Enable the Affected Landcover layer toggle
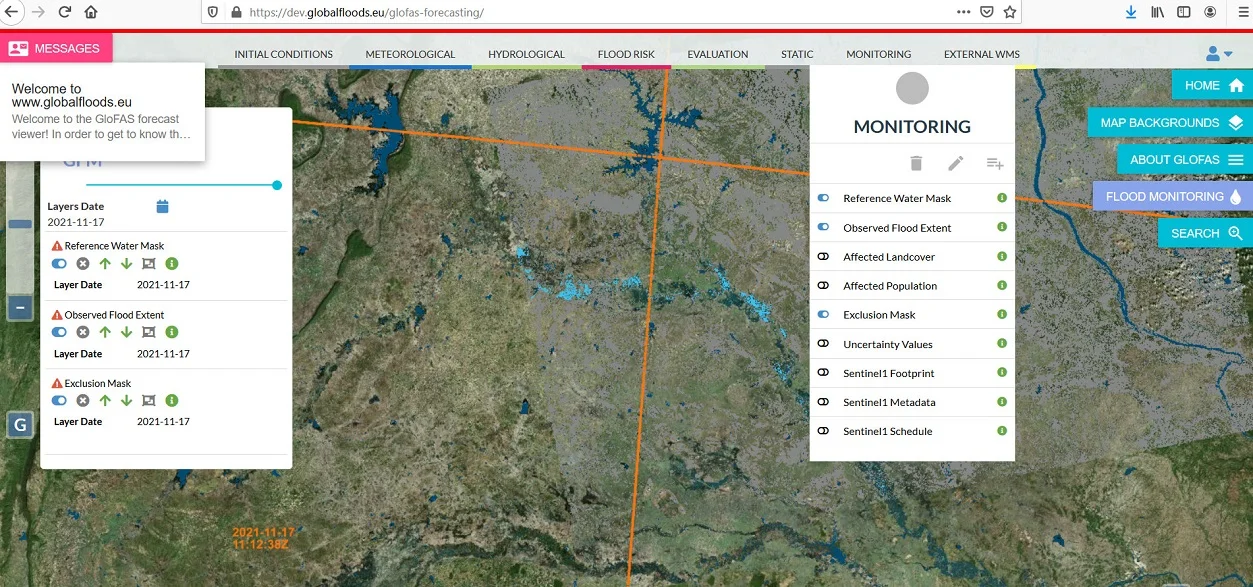This screenshot has height=587, width=1253. 823,257
